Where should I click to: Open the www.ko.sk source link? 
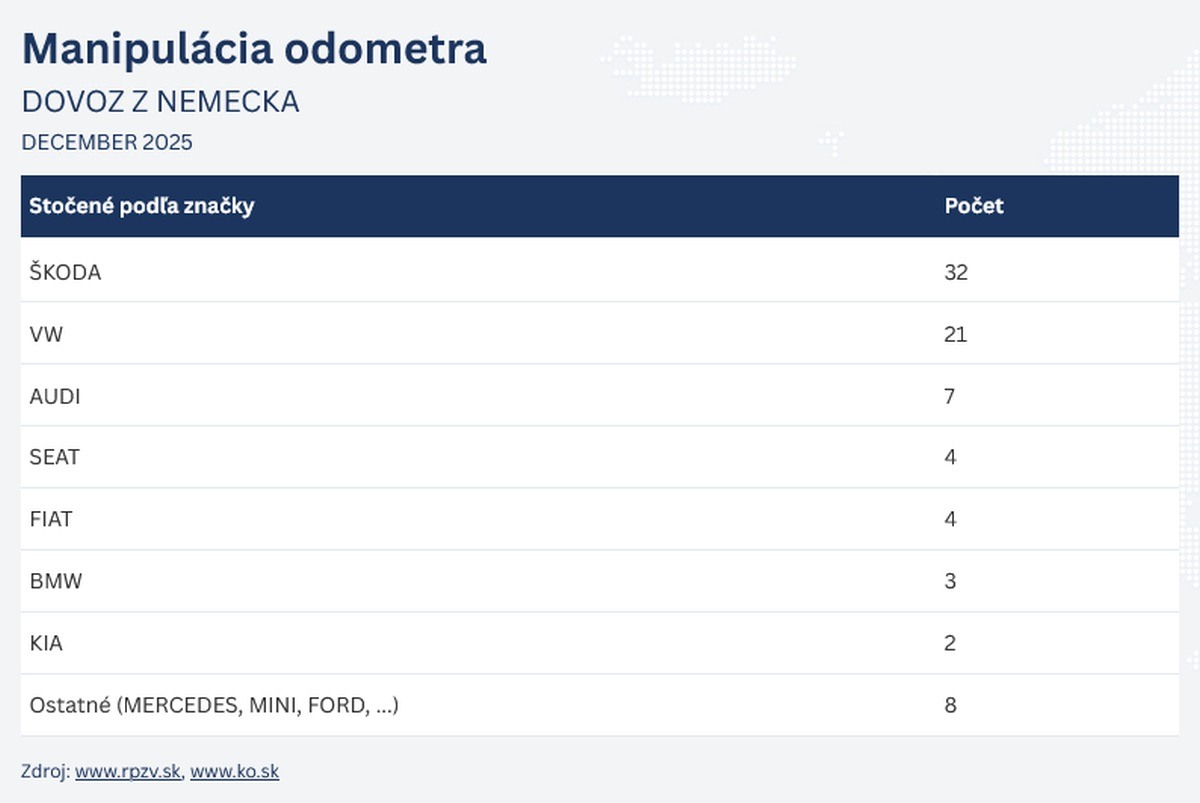234,771
